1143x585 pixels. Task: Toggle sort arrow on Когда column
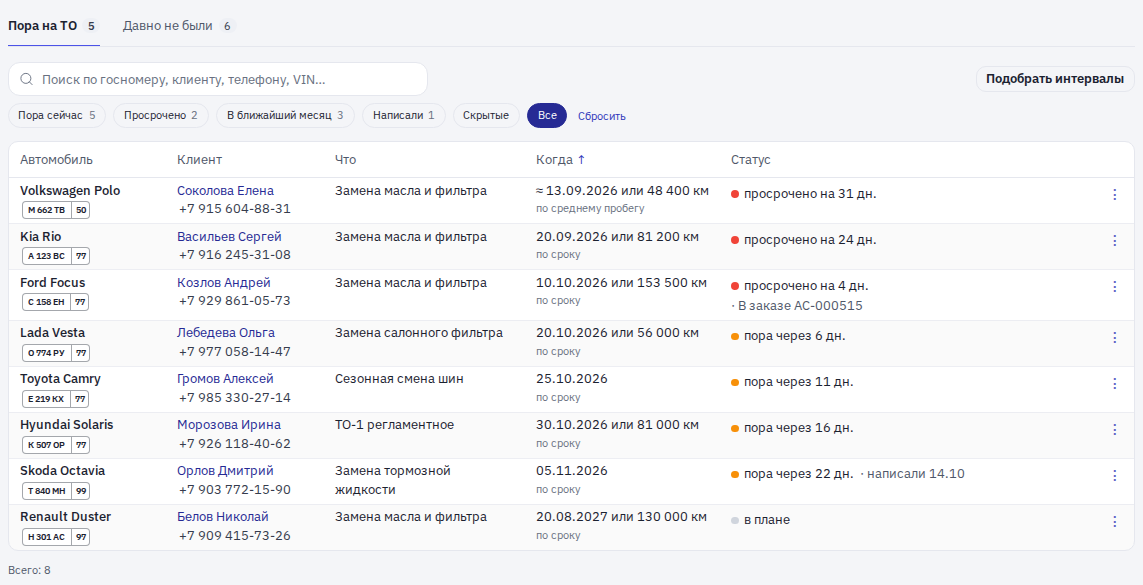pyautogui.click(x=581, y=160)
